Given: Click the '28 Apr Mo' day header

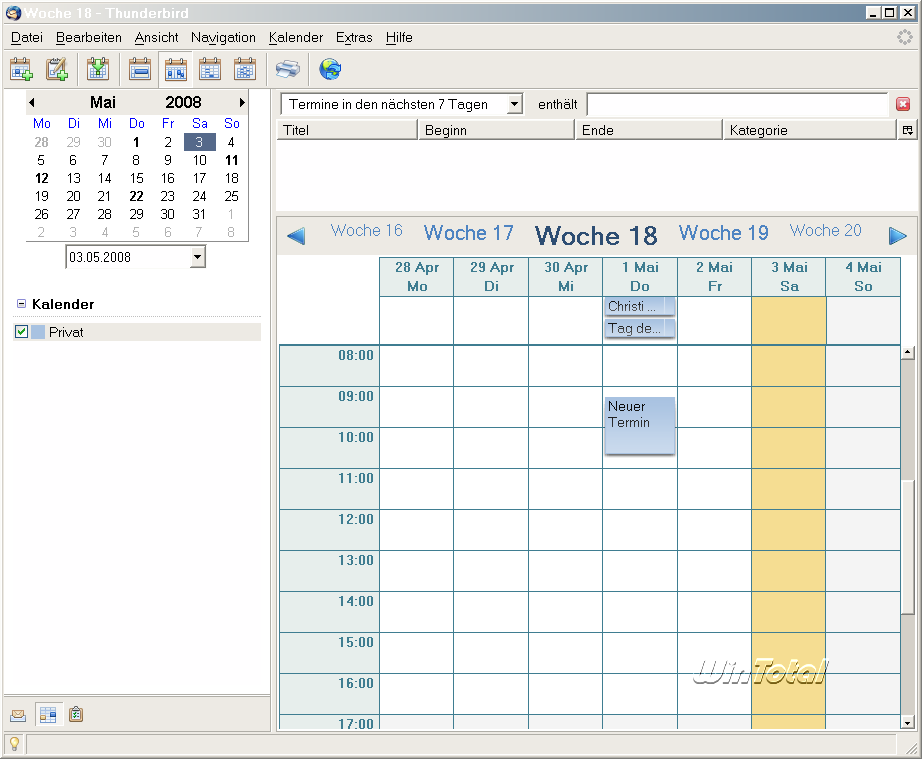Looking at the screenshot, I should (417, 276).
